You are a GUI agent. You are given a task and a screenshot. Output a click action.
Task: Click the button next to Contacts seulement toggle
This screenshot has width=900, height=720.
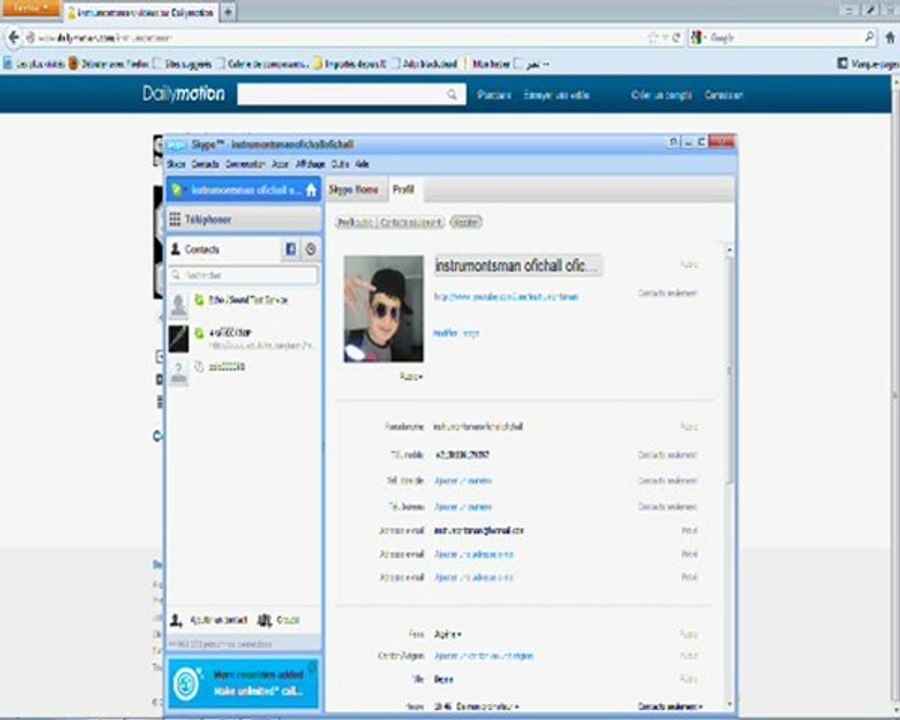tap(465, 222)
